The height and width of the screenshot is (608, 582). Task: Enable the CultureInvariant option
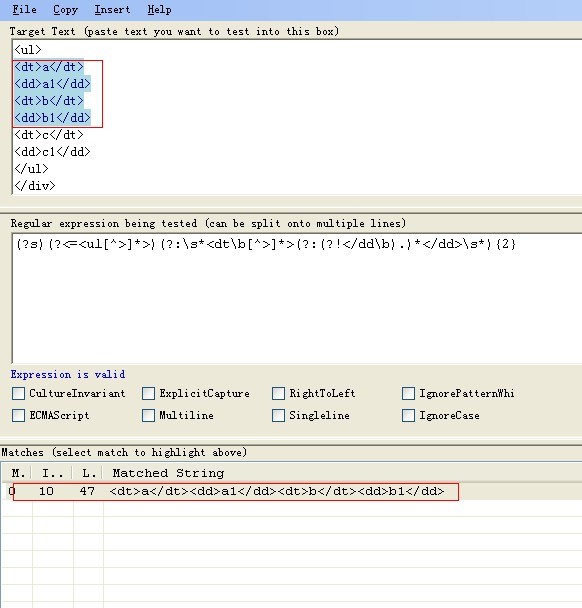[18, 393]
